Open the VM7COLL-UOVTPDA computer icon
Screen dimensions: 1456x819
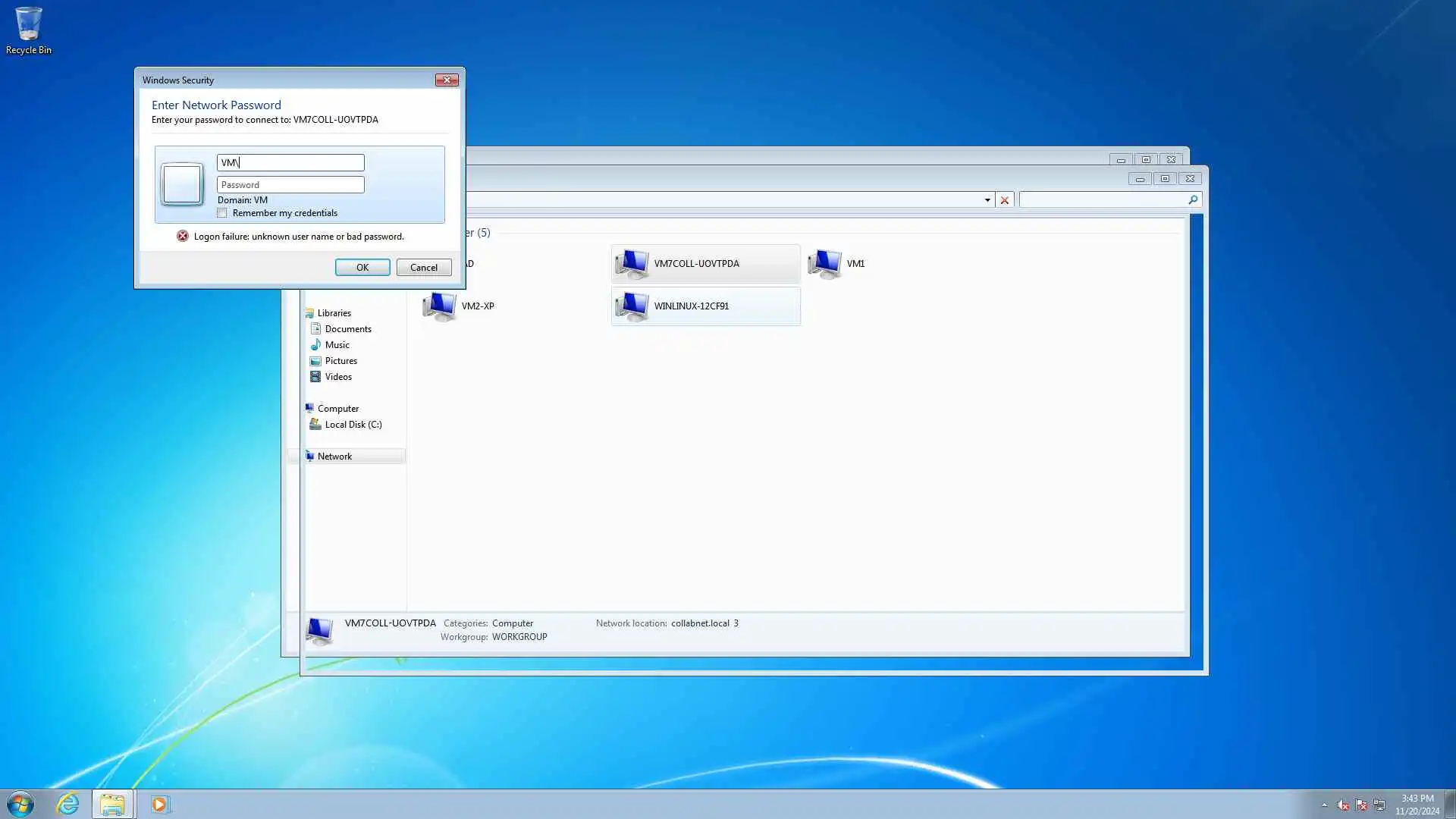coord(631,264)
